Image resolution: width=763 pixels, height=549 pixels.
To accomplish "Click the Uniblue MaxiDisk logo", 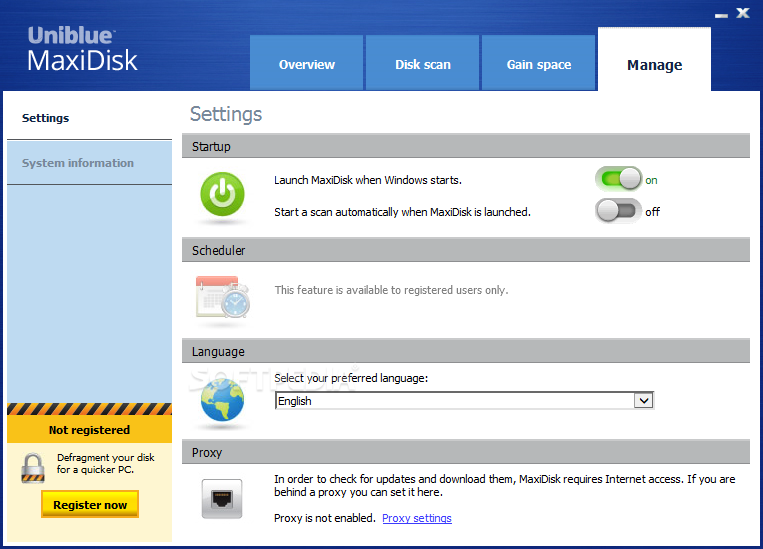I will coord(82,50).
